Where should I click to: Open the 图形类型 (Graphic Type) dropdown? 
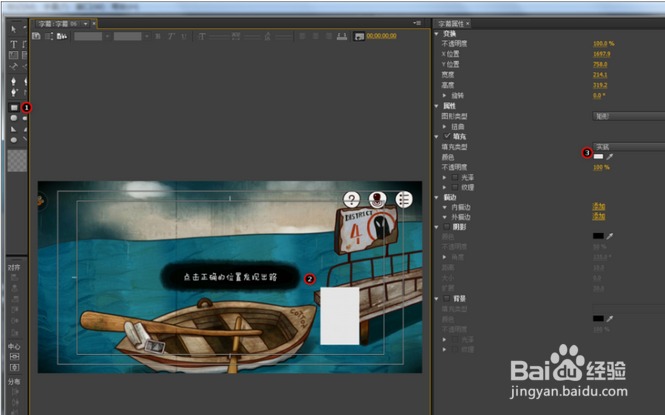(x=629, y=116)
